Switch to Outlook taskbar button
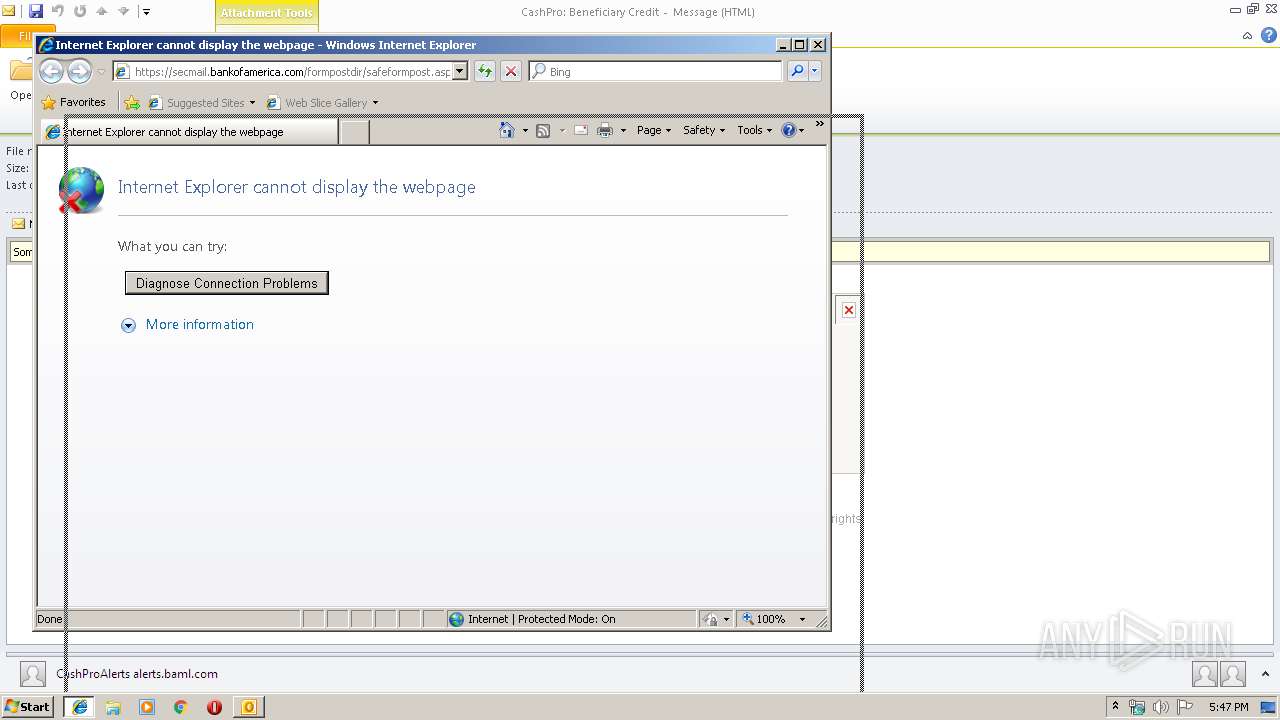This screenshot has height=720, width=1280. pos(248,707)
